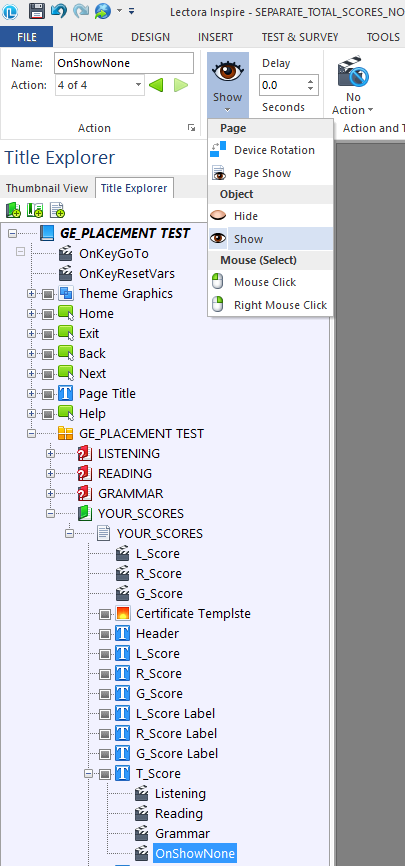
Task: Click the Next button icon in tree
Action: [x=66, y=374]
